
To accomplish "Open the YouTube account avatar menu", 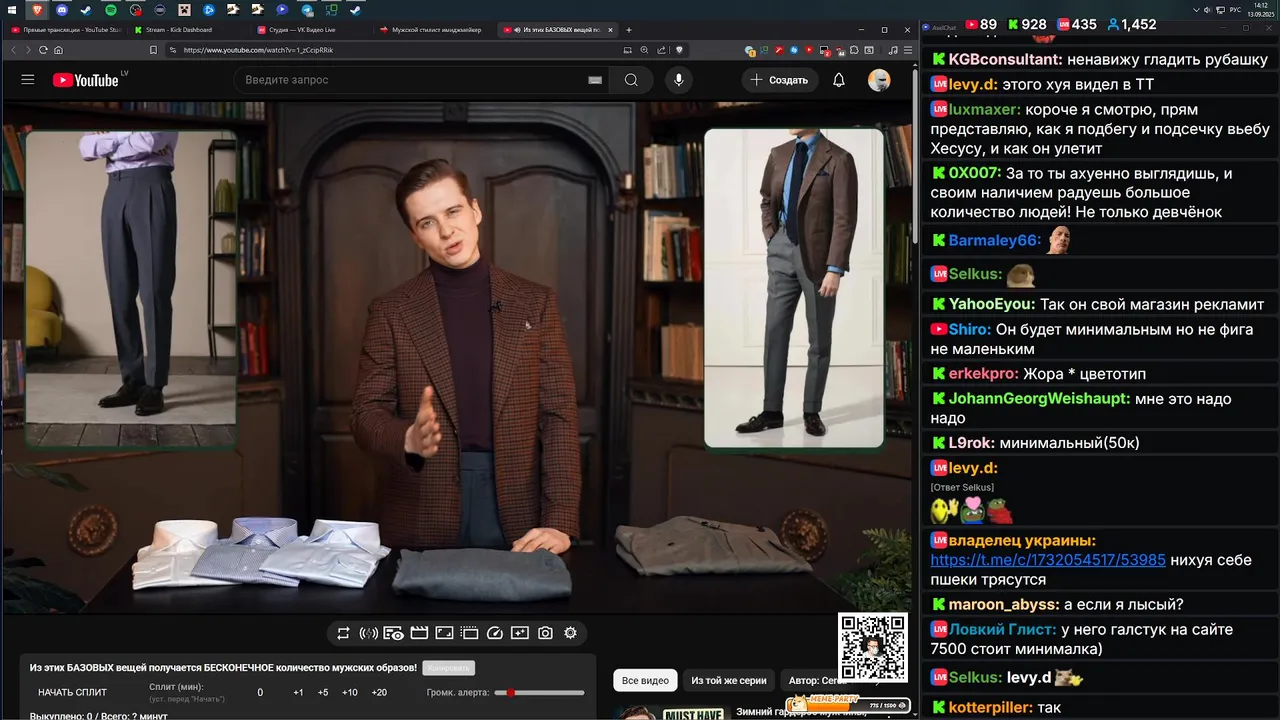I will [879, 80].
